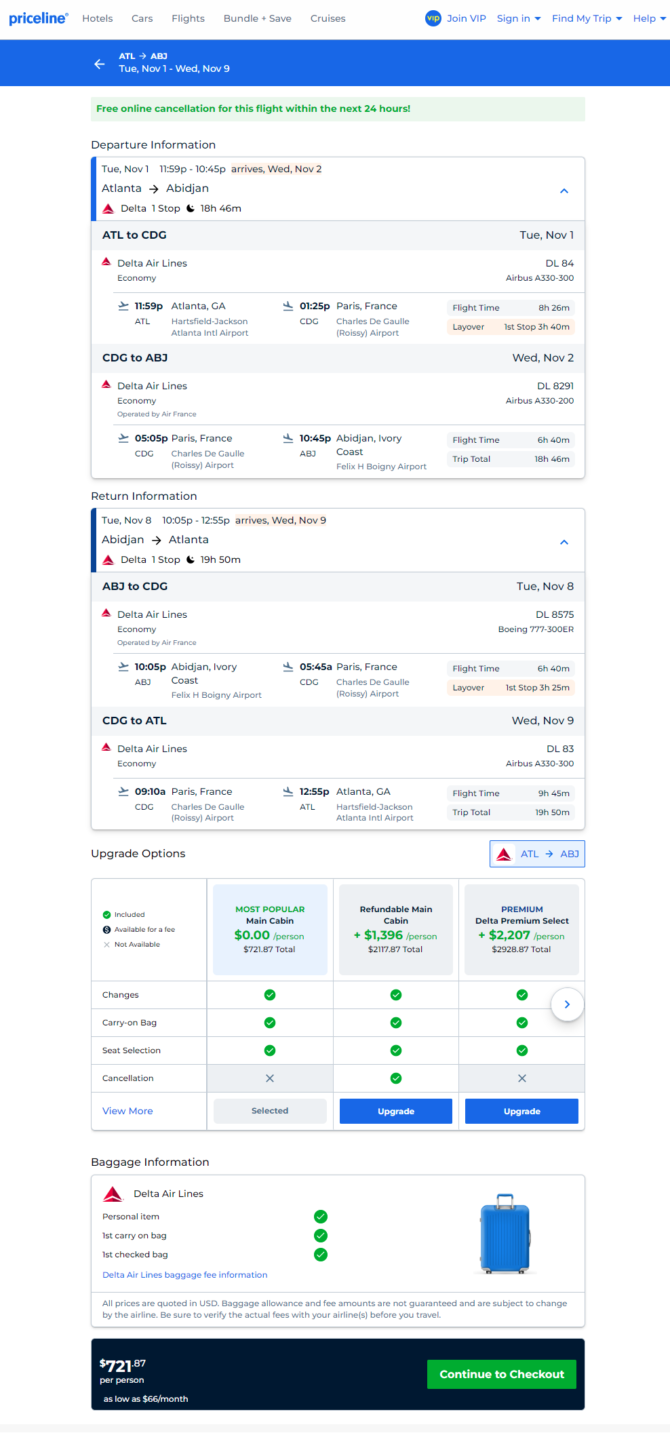Click the Personal item checkmark
The height and width of the screenshot is (1433, 670).
point(320,1216)
